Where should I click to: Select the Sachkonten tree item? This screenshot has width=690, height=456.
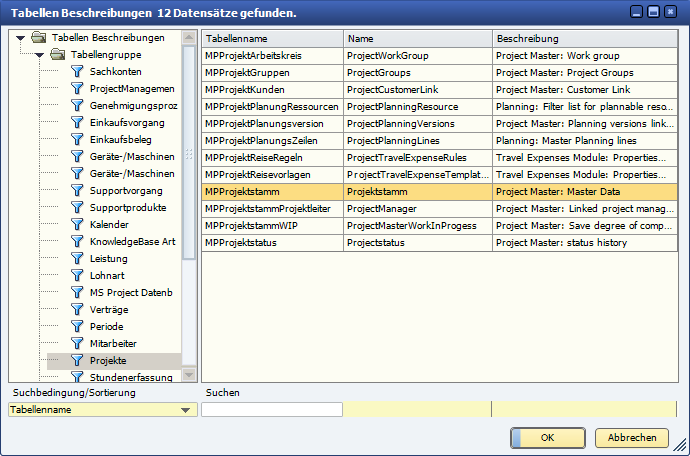pos(115,72)
